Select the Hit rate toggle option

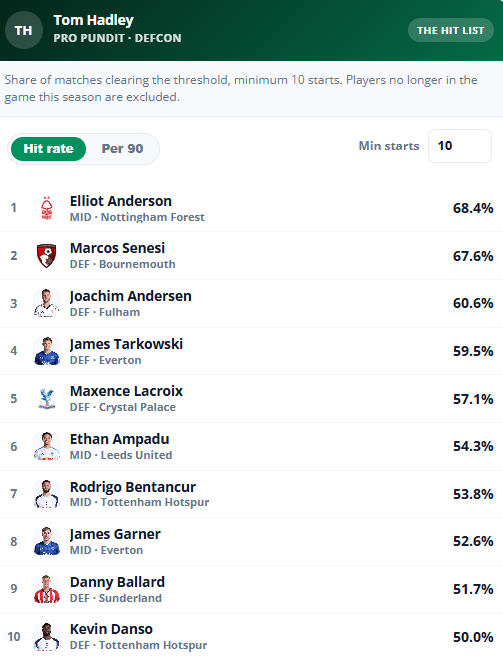pyautogui.click(x=48, y=149)
